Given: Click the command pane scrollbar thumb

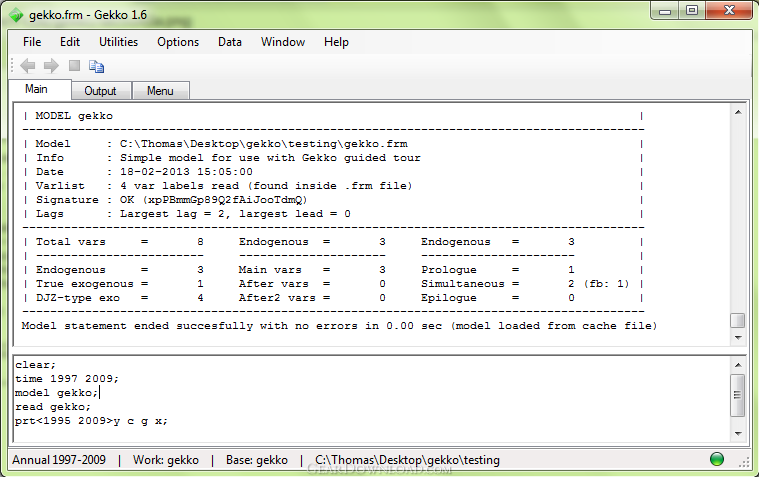Looking at the screenshot, I should [x=738, y=395].
